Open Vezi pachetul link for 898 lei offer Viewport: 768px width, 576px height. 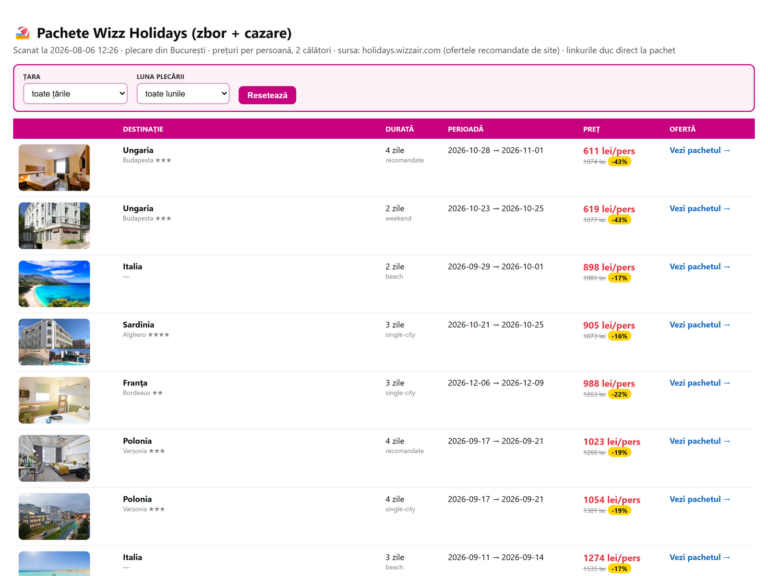700,267
